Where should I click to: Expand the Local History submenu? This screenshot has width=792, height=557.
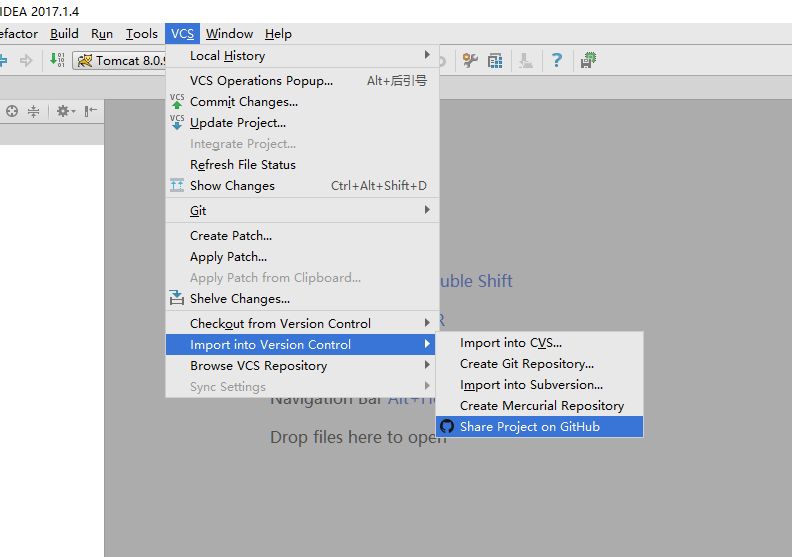[x=302, y=56]
